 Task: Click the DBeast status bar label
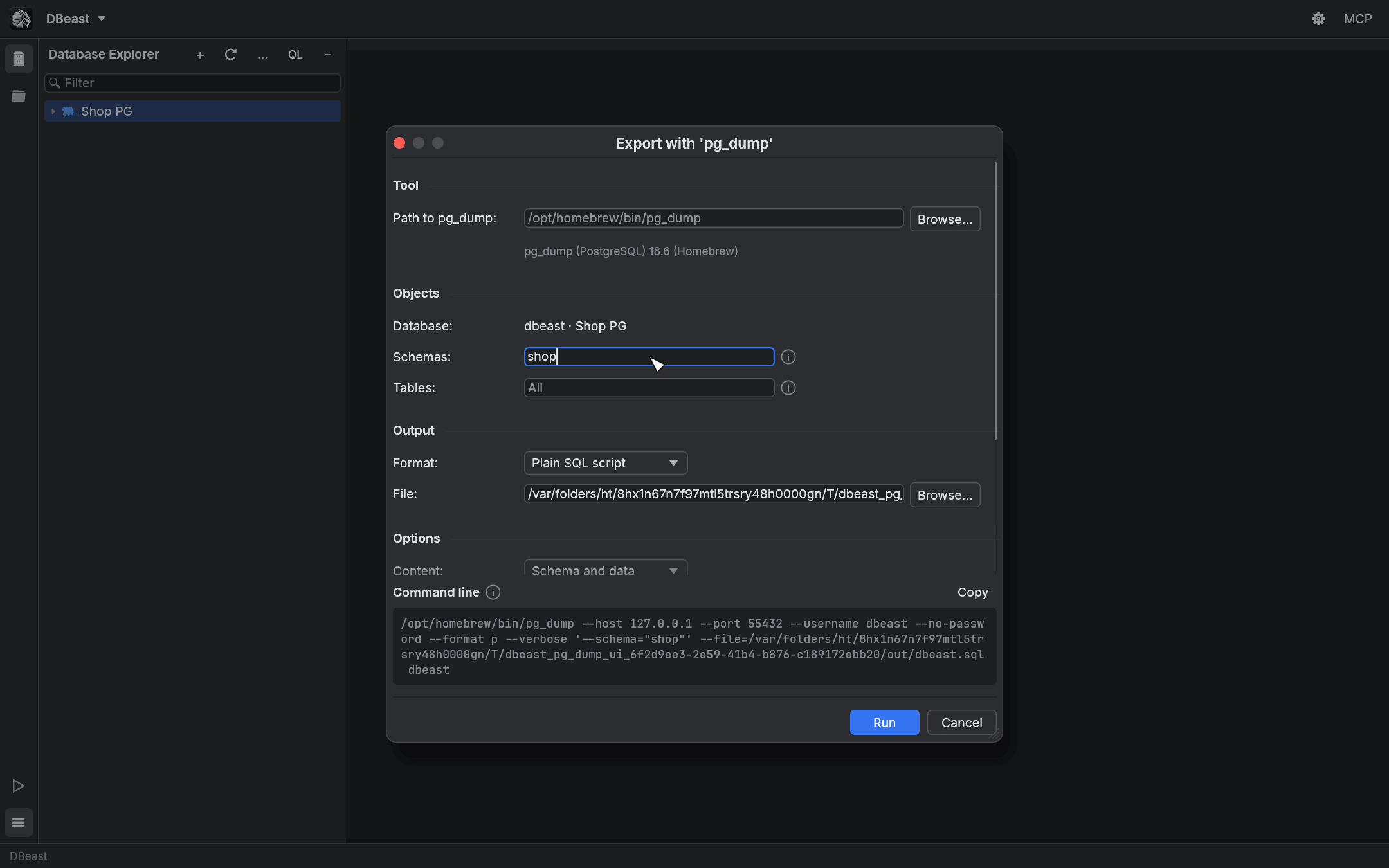pos(28,856)
